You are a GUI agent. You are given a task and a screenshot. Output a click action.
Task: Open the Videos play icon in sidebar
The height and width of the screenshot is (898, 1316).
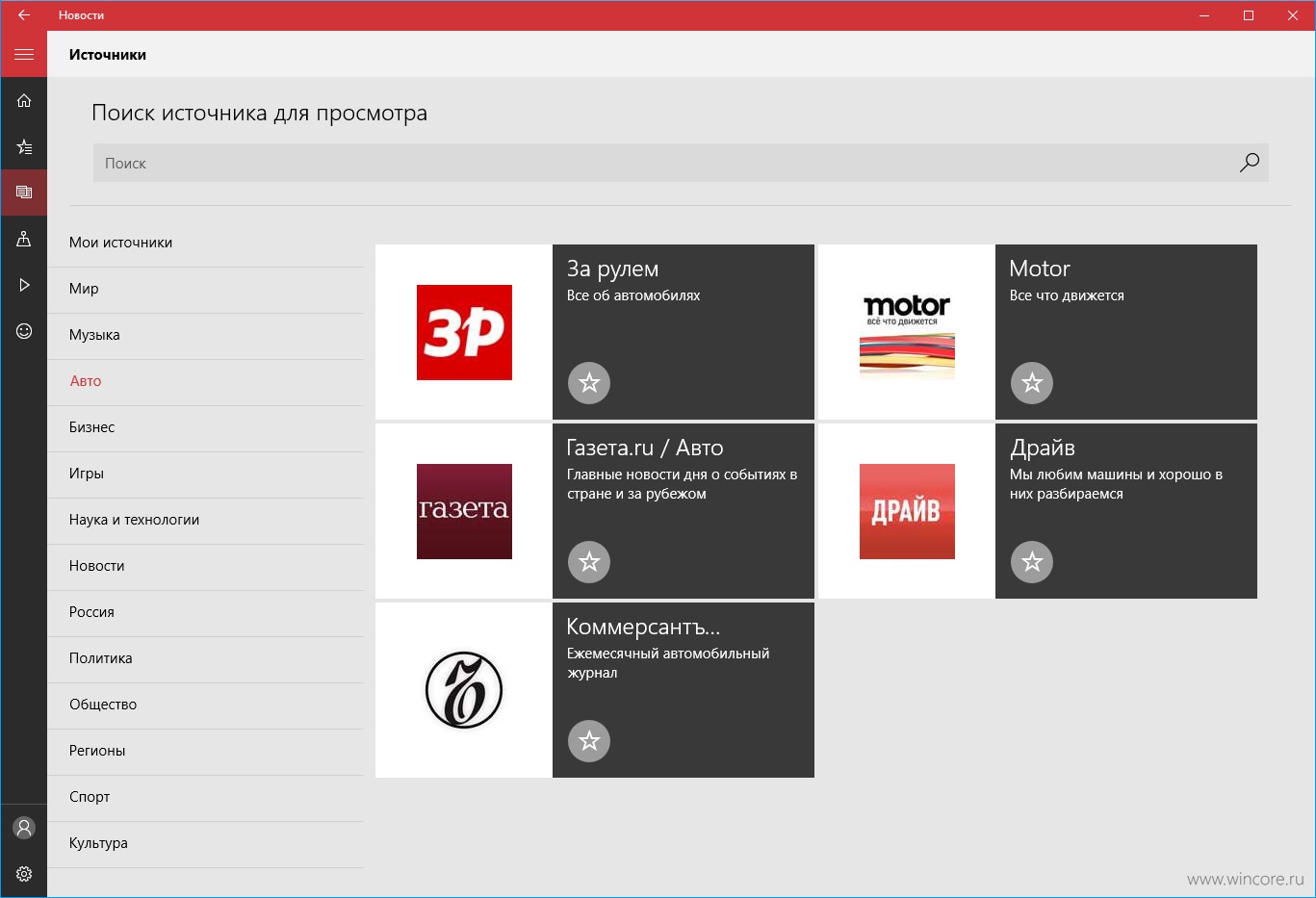[24, 285]
